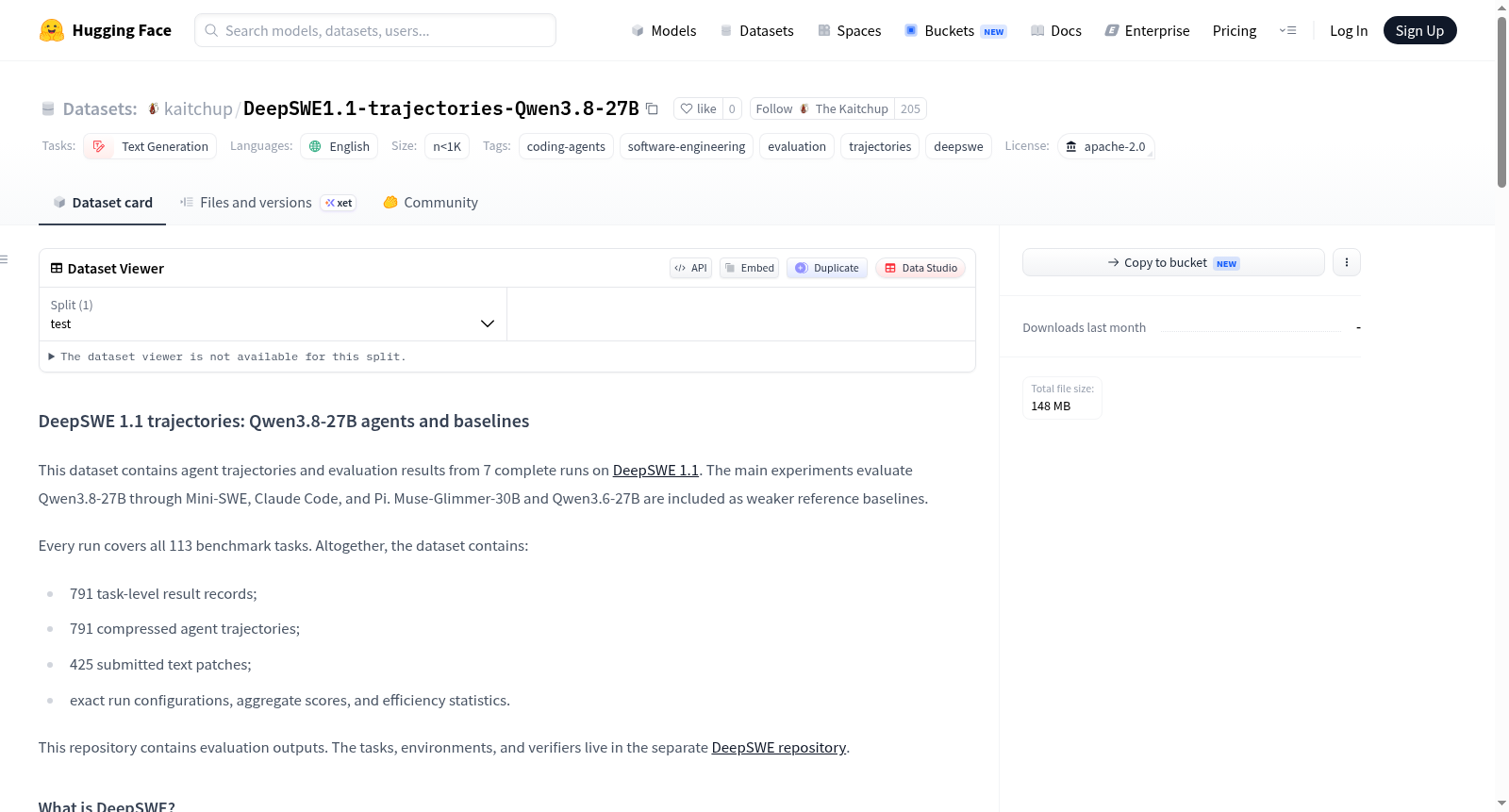This screenshot has height=812, width=1509.
Task: Open Models in the top navigation
Action: 664,30
